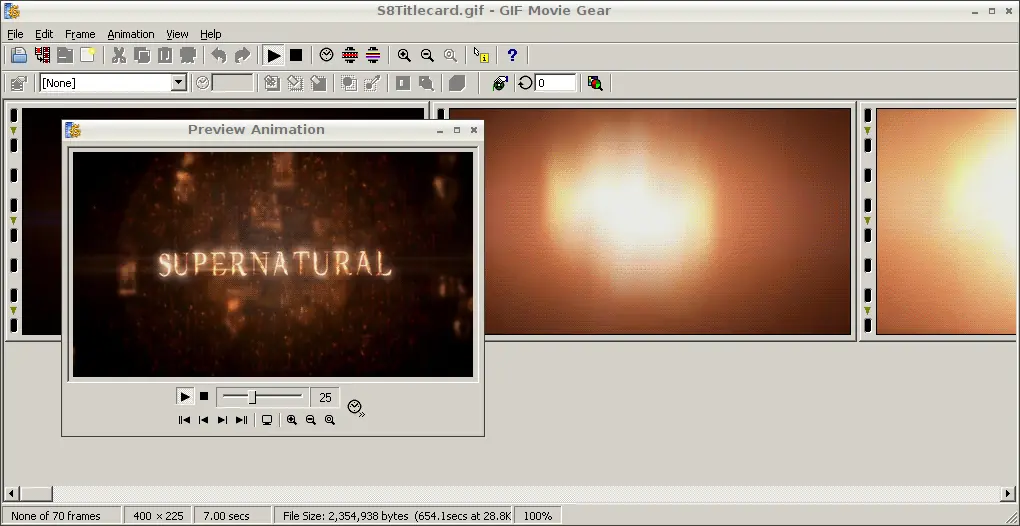
Task: Click the Play button in the main toolbar
Action: pos(273,55)
